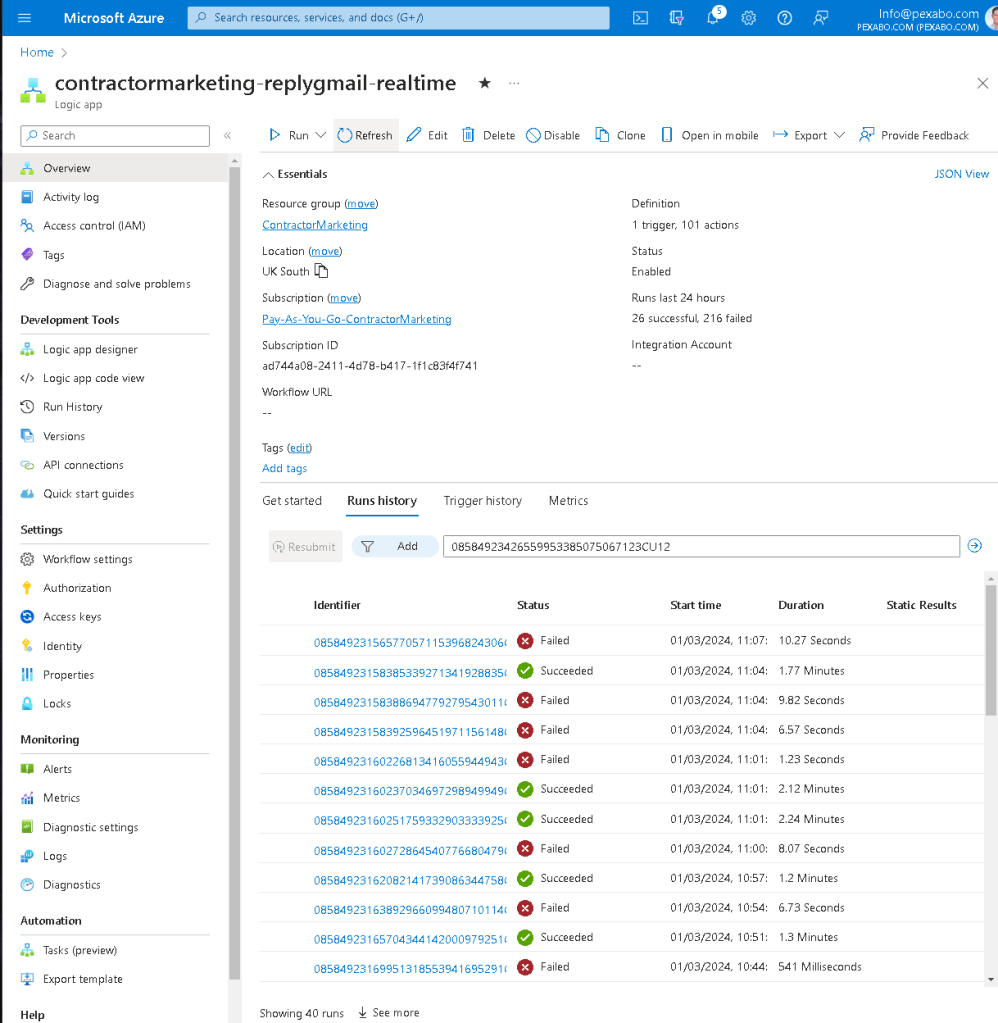Open the Add filter button

pos(395,546)
